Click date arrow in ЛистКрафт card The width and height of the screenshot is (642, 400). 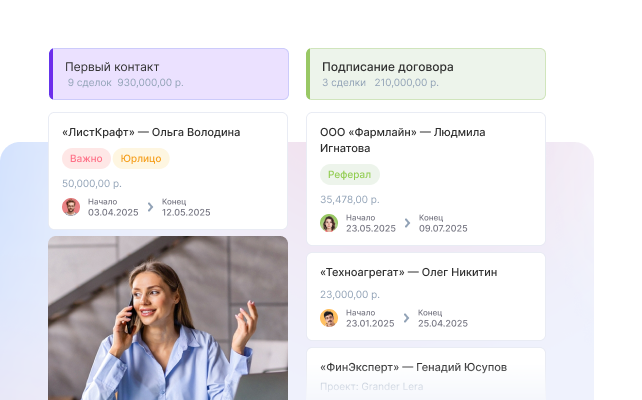coord(150,207)
